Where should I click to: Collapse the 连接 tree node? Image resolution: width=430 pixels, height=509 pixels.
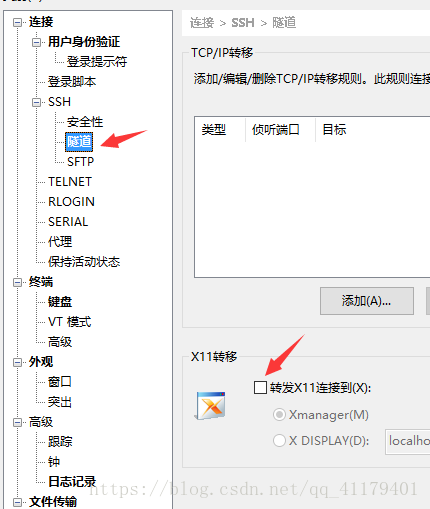click(x=17, y=22)
